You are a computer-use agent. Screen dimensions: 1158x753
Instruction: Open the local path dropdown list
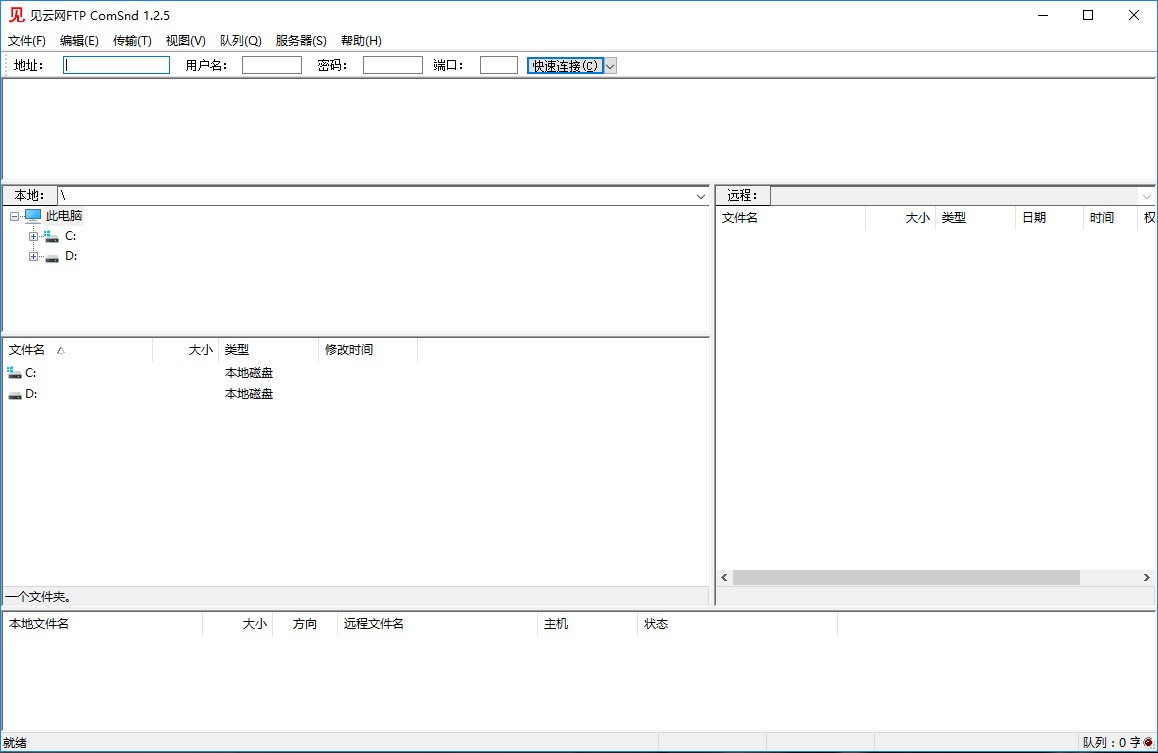701,196
